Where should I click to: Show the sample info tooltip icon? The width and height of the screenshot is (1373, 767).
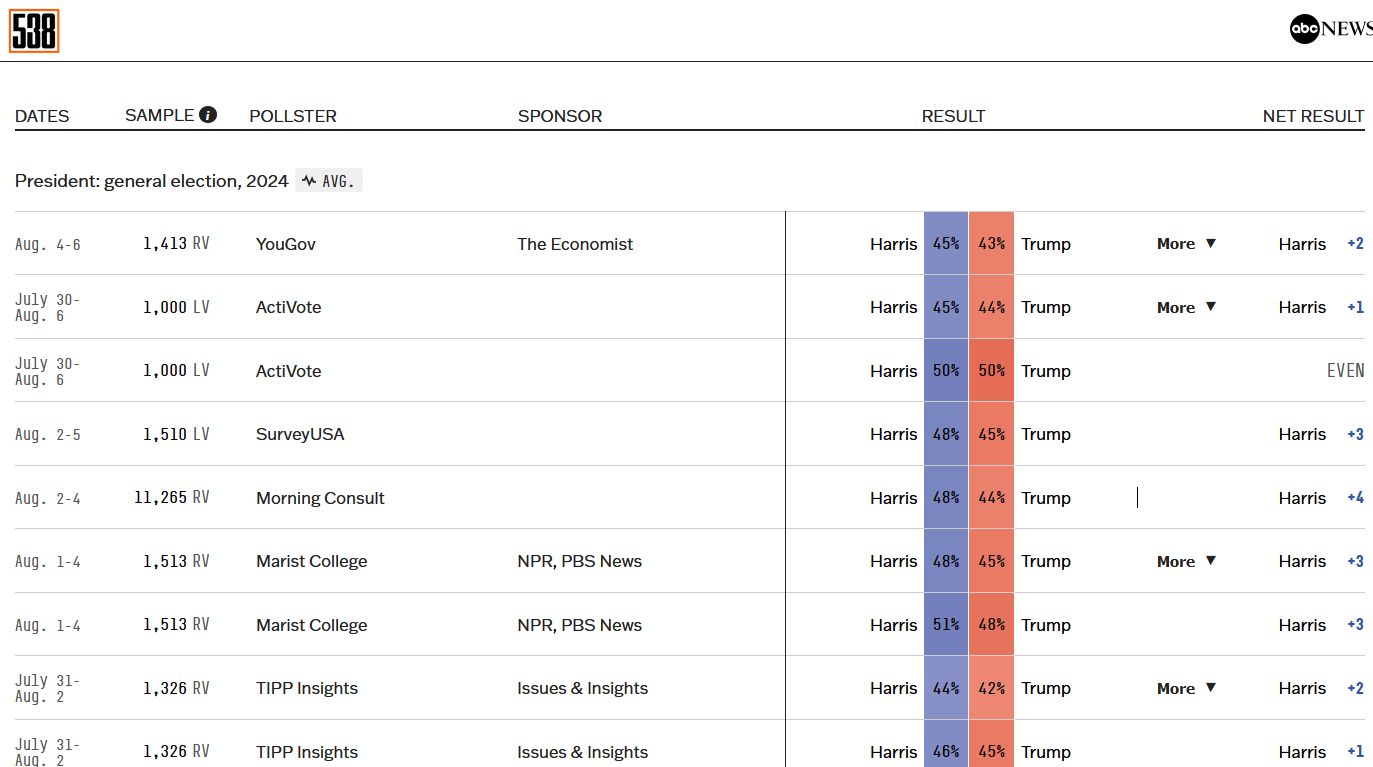tap(208, 115)
